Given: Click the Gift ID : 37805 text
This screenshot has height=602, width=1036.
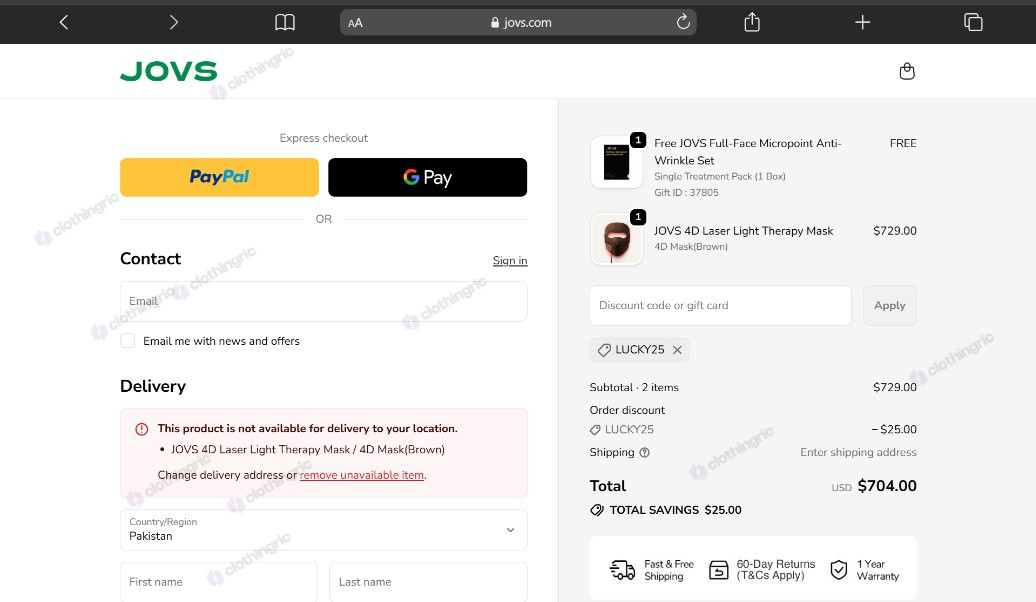Looking at the screenshot, I should click(686, 192).
